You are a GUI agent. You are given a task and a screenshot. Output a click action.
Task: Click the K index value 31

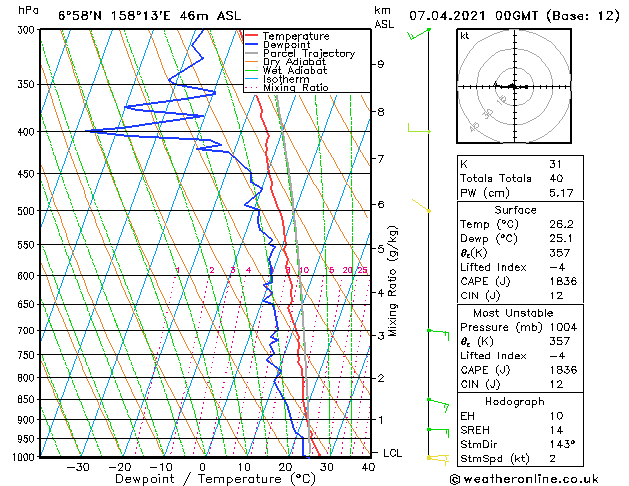555,164
